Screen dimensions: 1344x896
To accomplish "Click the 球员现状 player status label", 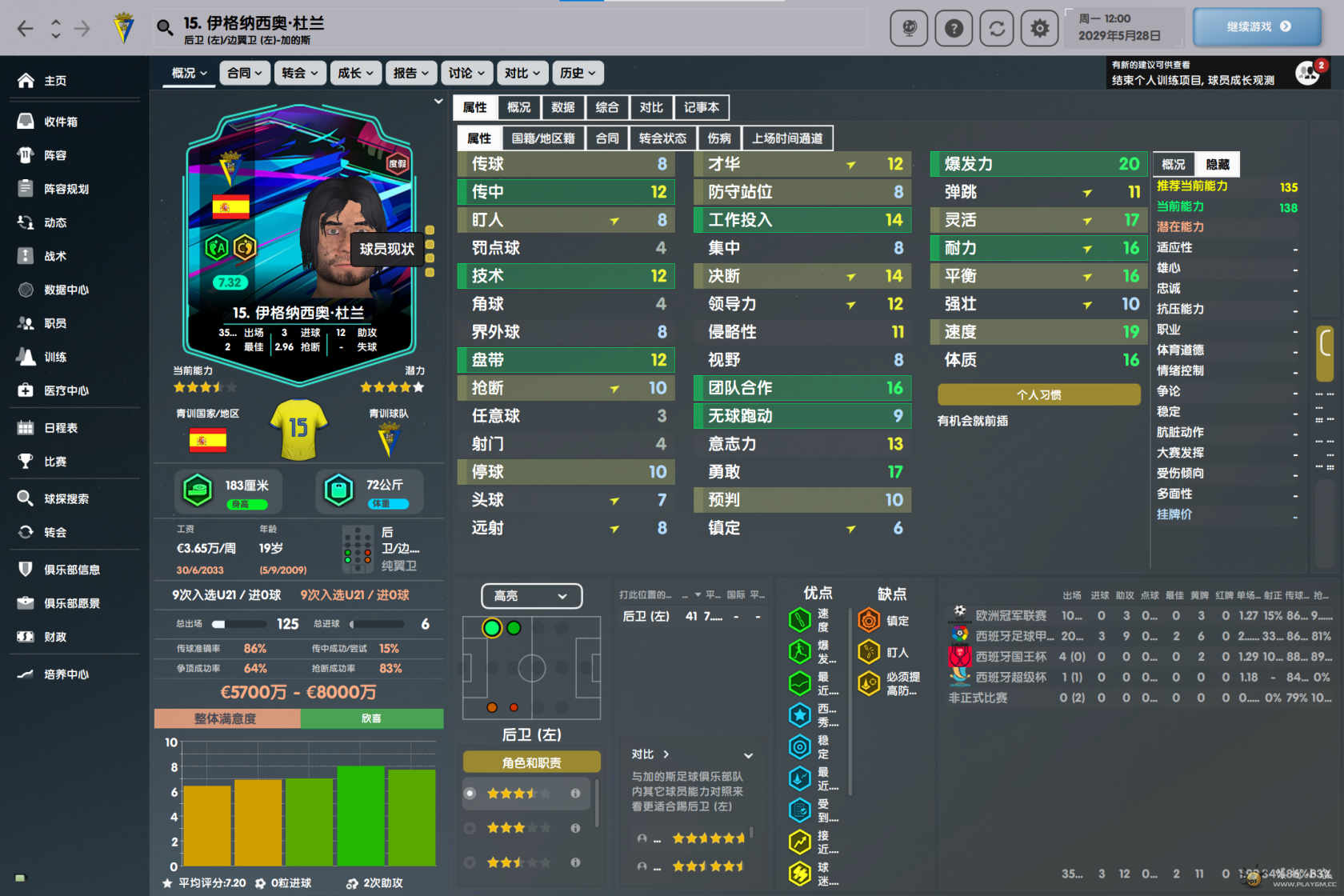I will 386,249.
